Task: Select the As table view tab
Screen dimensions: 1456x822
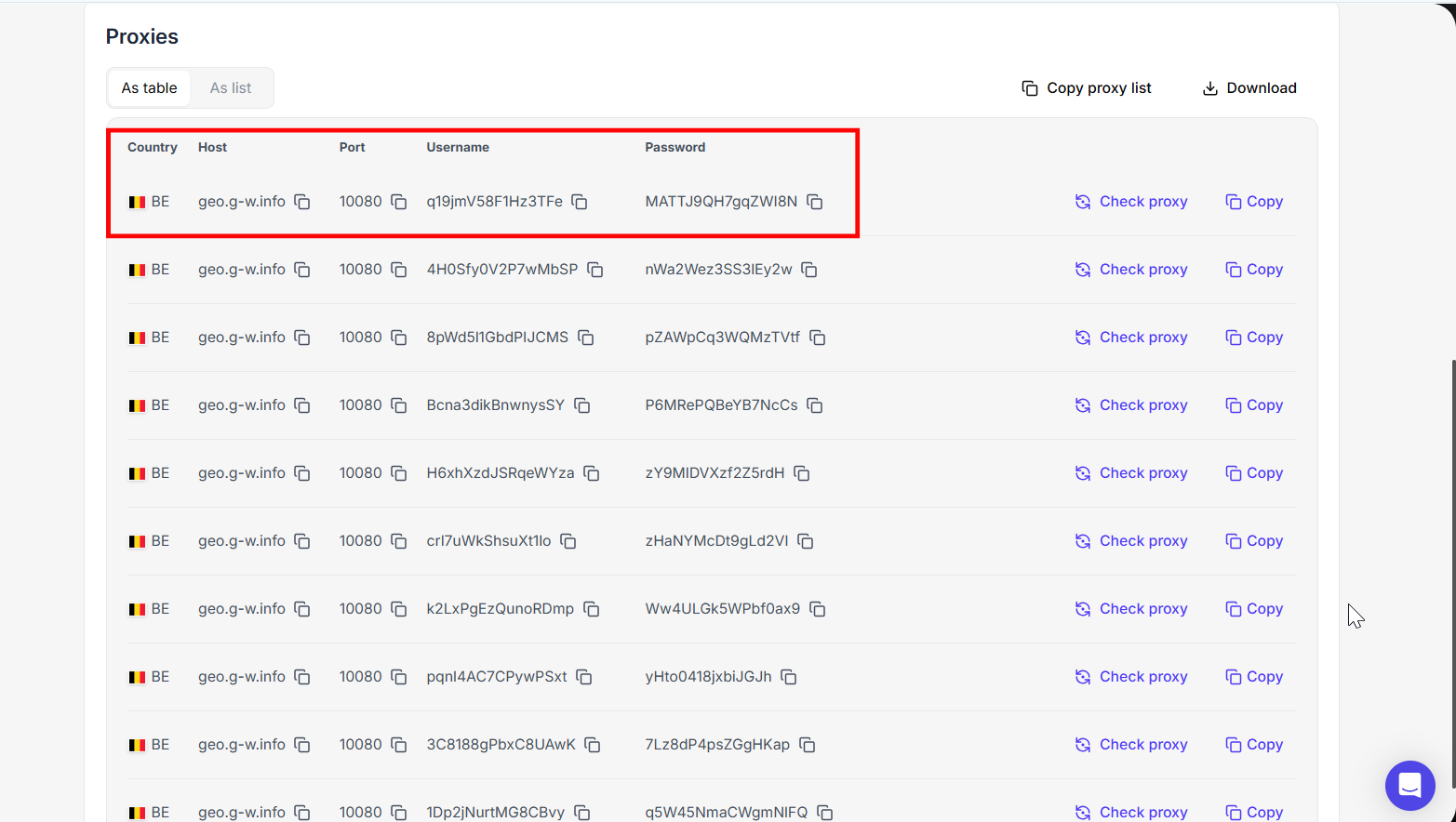Action: (x=149, y=88)
